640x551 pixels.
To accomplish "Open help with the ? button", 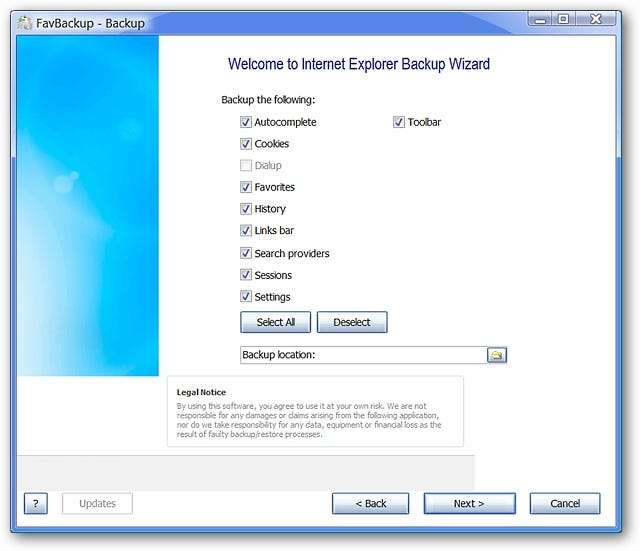I will [x=36, y=503].
